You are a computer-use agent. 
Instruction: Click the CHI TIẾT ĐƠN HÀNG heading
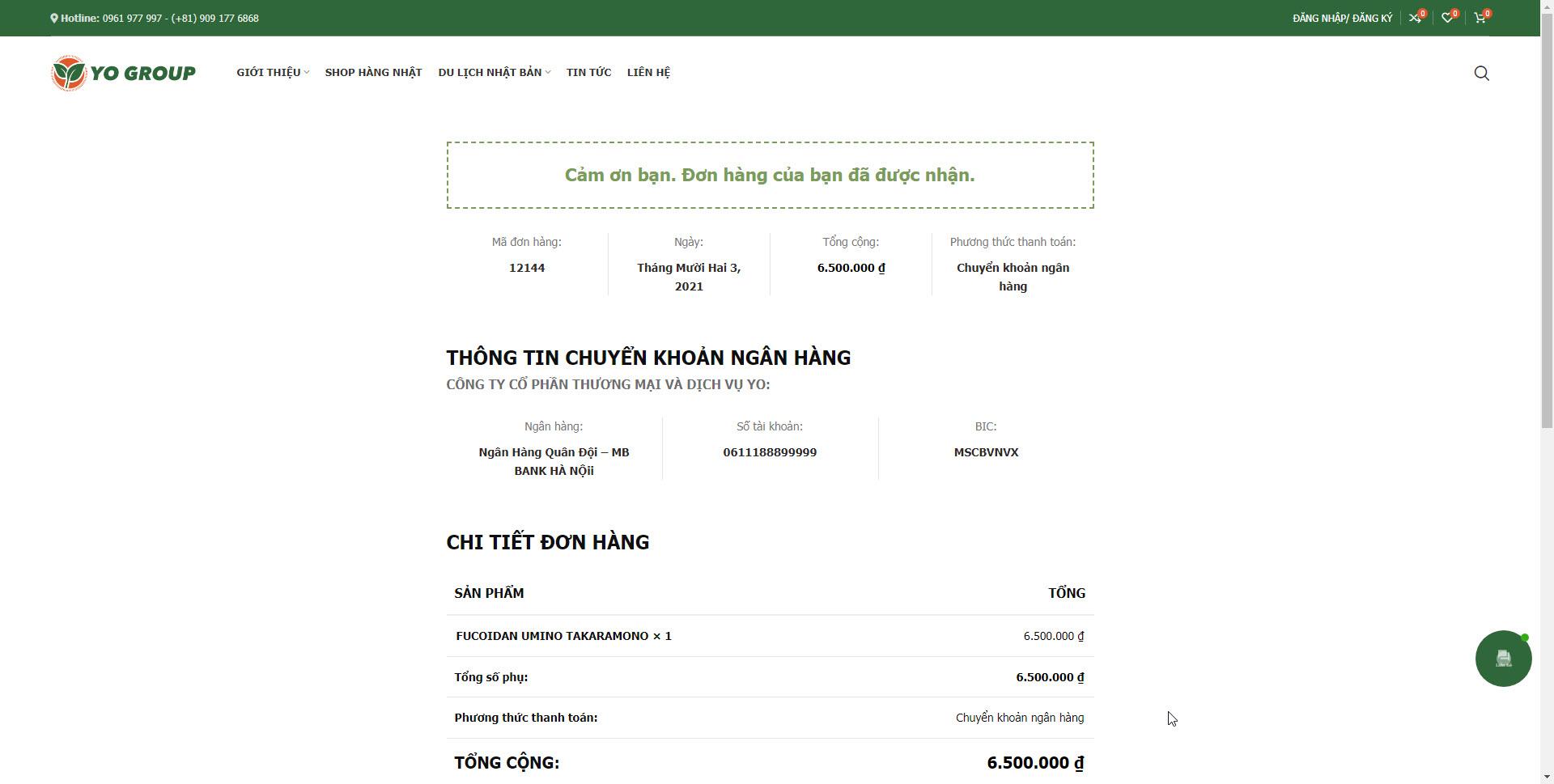(548, 542)
